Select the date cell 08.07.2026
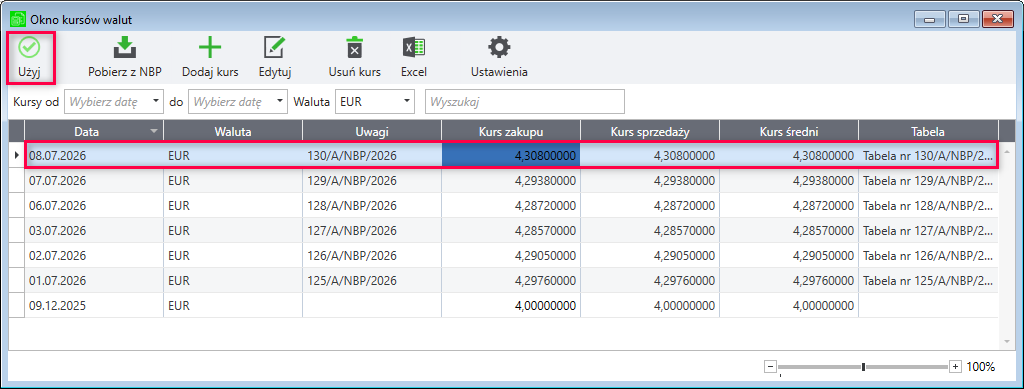The width and height of the screenshot is (1024, 389). 94,156
